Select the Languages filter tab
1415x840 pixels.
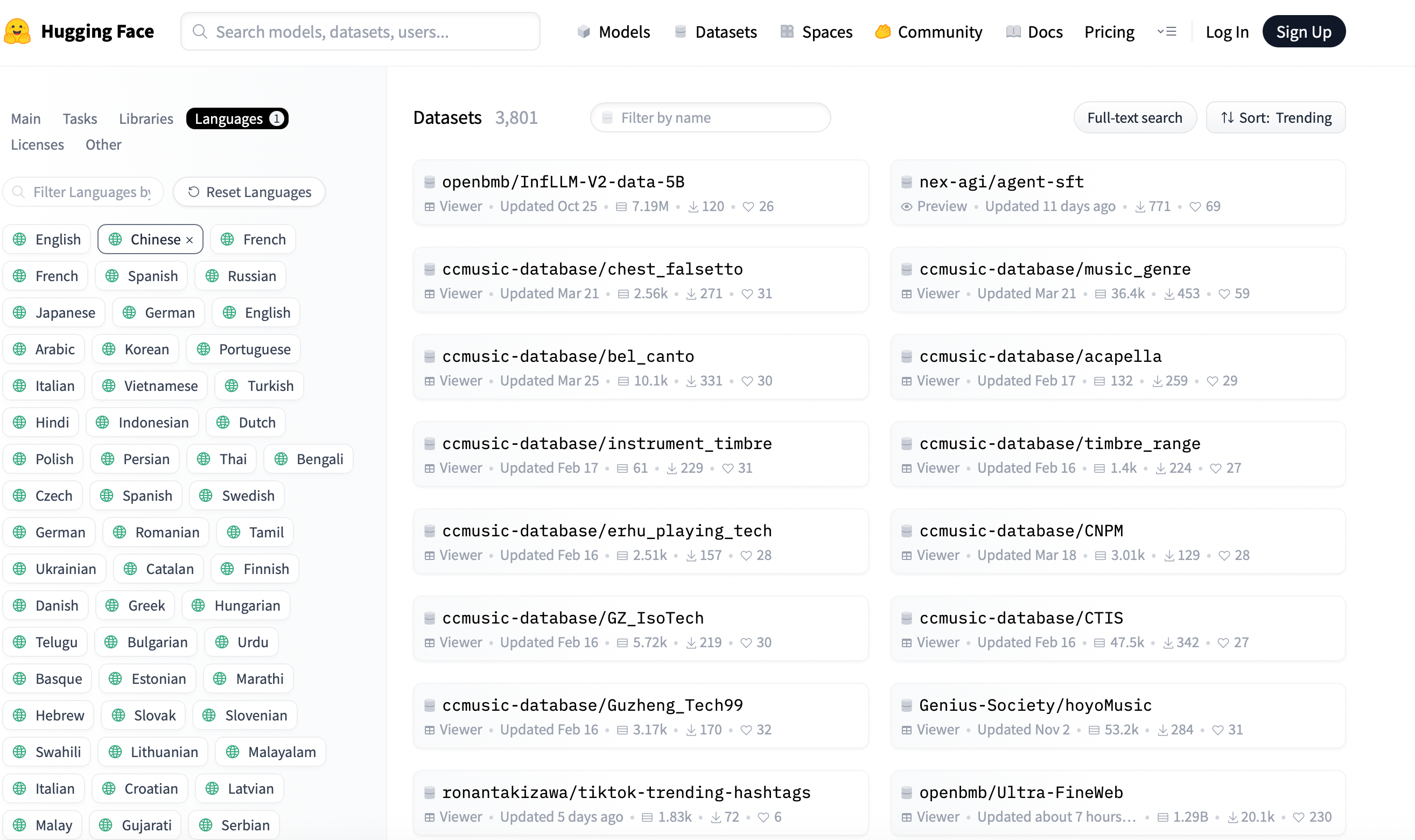click(x=237, y=118)
